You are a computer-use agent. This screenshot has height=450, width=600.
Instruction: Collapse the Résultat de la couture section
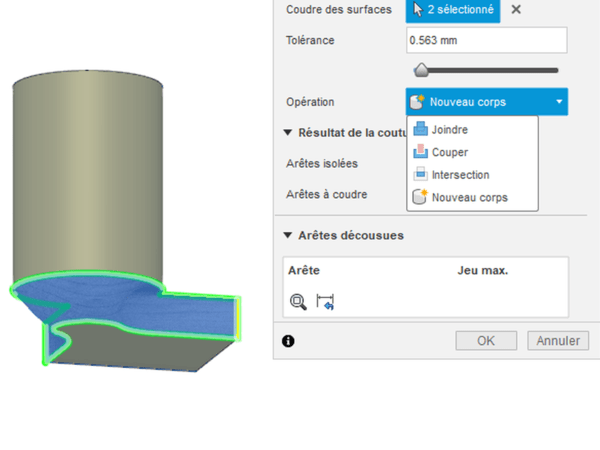click(x=288, y=132)
